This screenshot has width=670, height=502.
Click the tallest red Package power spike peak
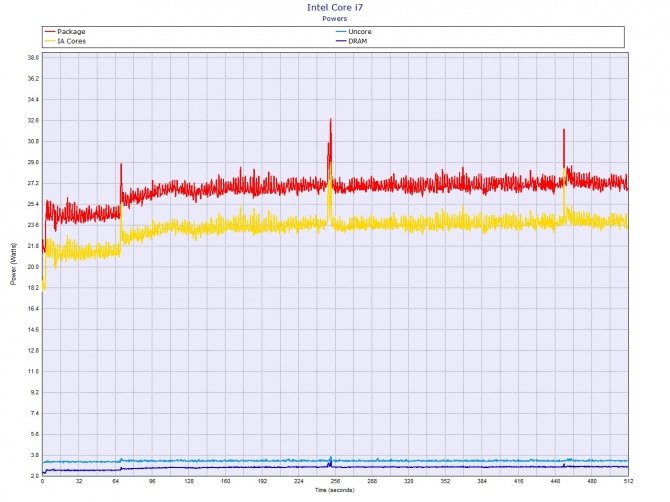330,120
